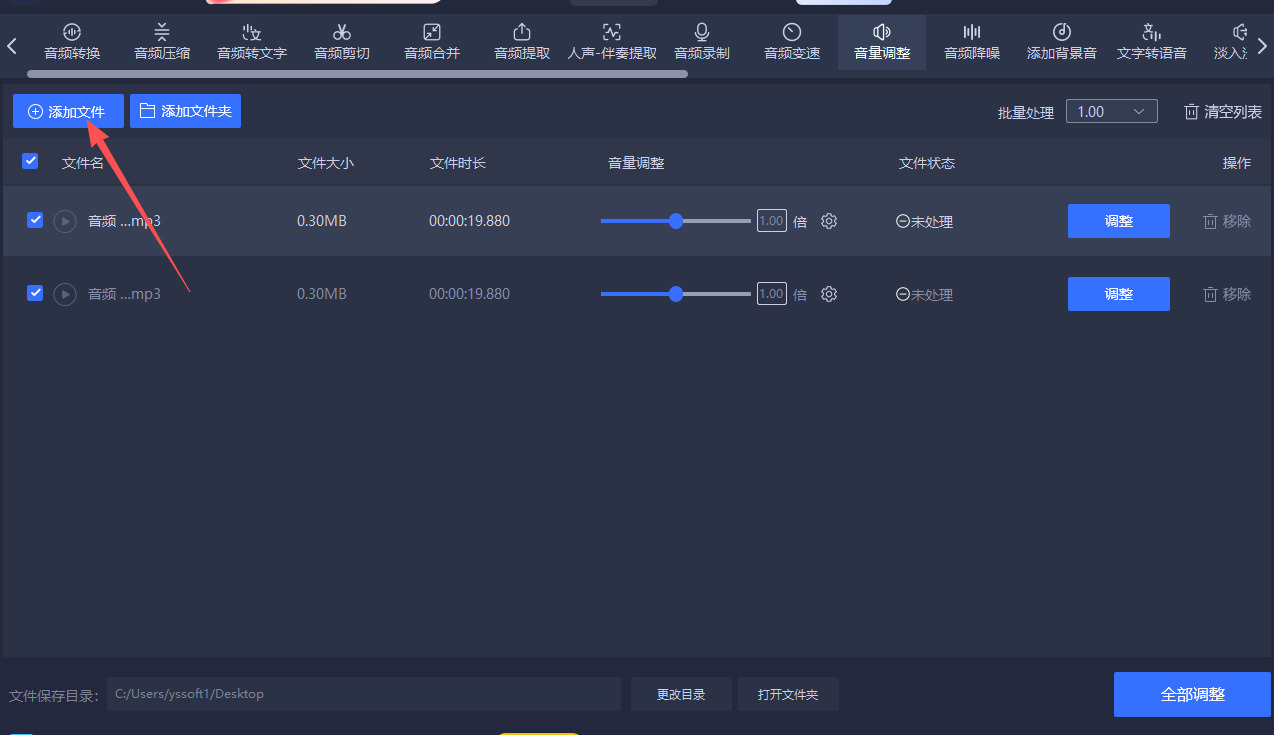Open the 音频降噪 noise reduction tool
Image resolution: width=1274 pixels, height=735 pixels.
[972, 42]
